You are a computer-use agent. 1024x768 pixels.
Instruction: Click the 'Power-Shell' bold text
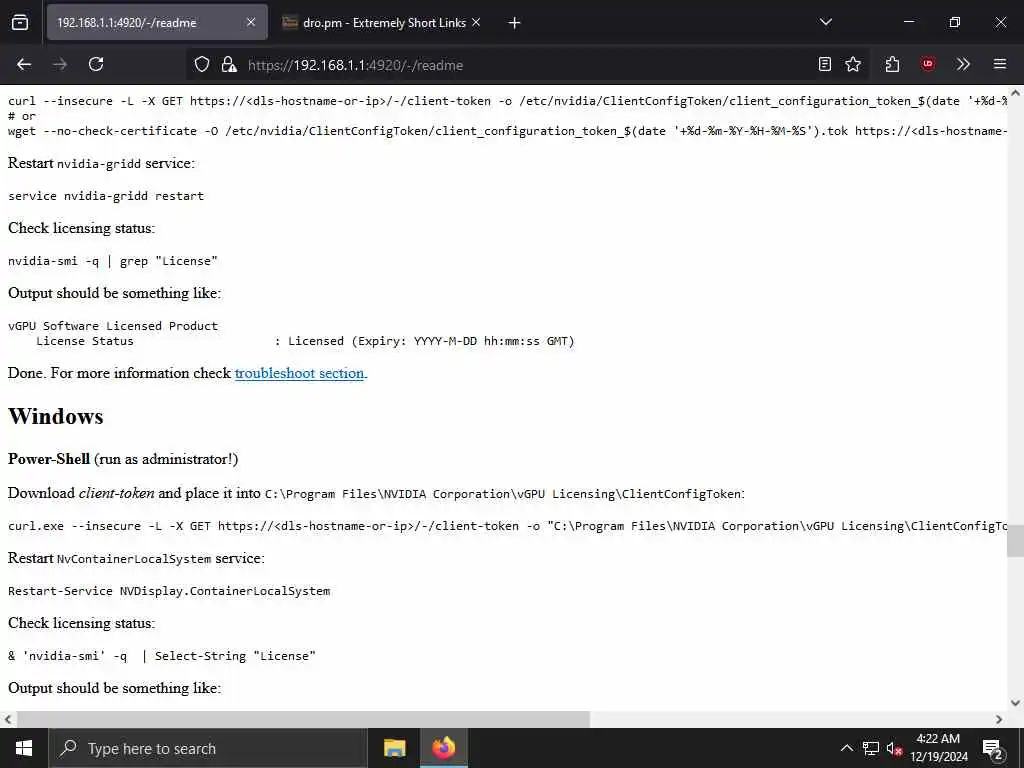(48, 459)
